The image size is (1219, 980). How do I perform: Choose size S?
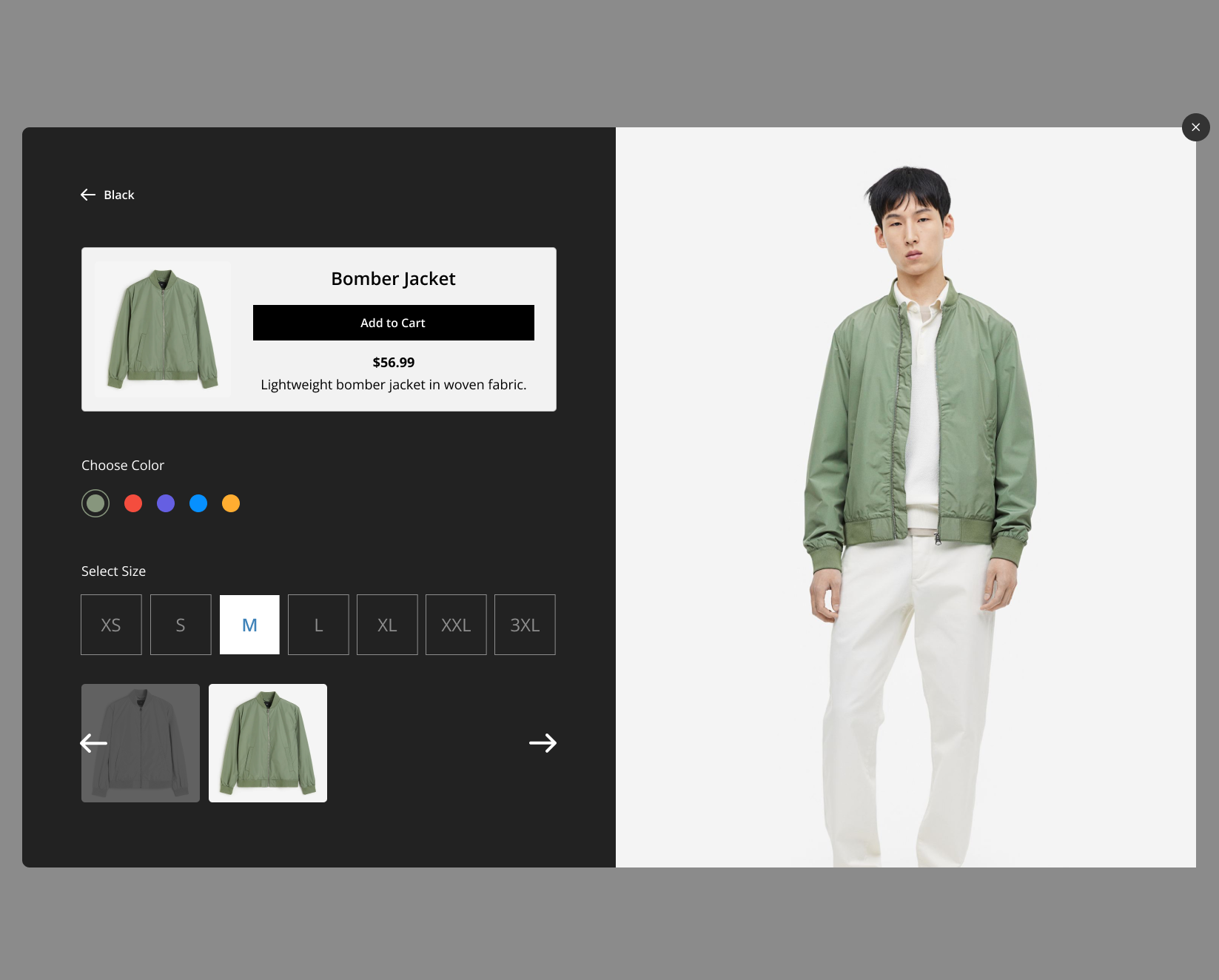pos(181,625)
